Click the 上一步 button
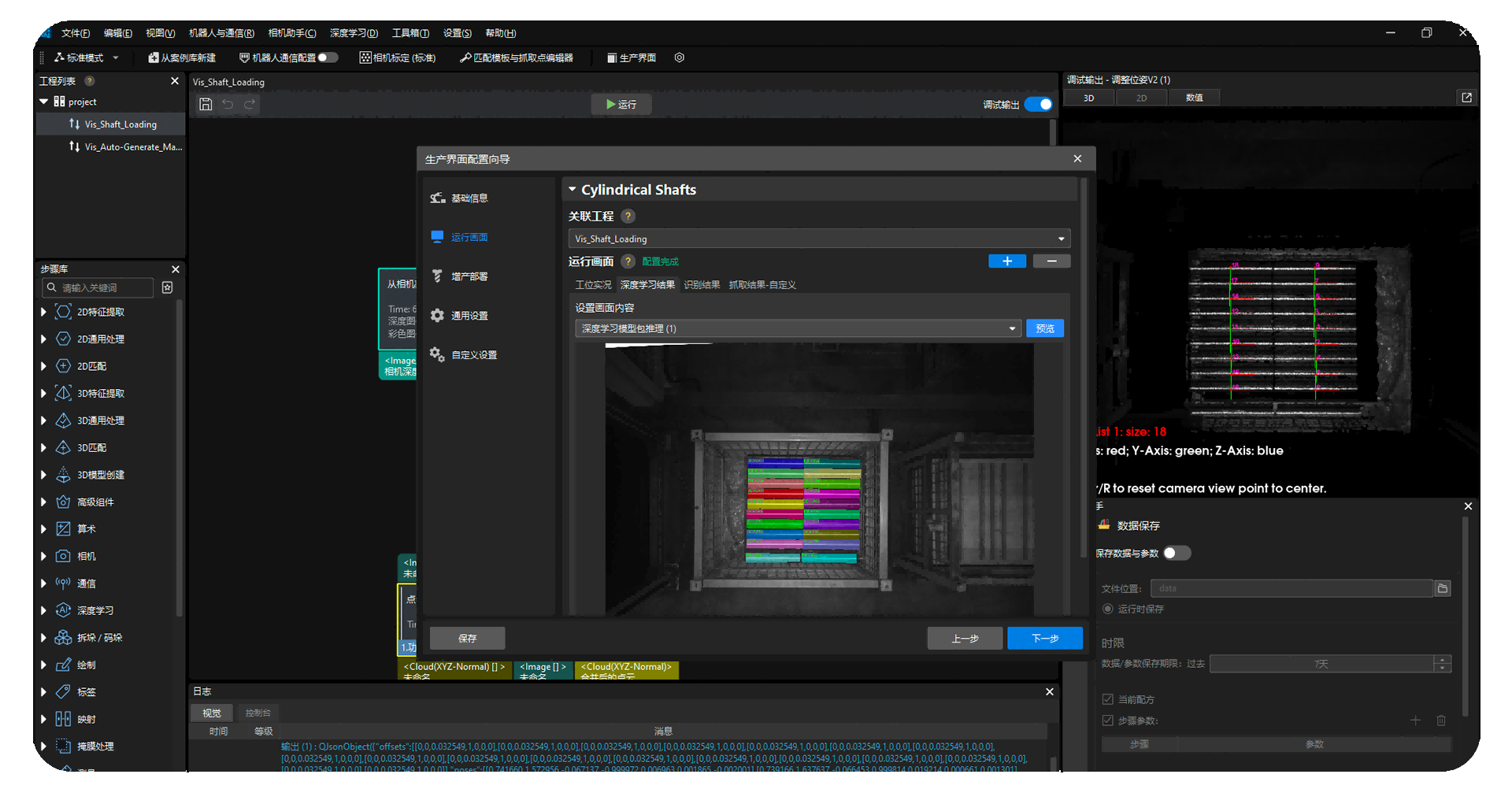 point(965,638)
